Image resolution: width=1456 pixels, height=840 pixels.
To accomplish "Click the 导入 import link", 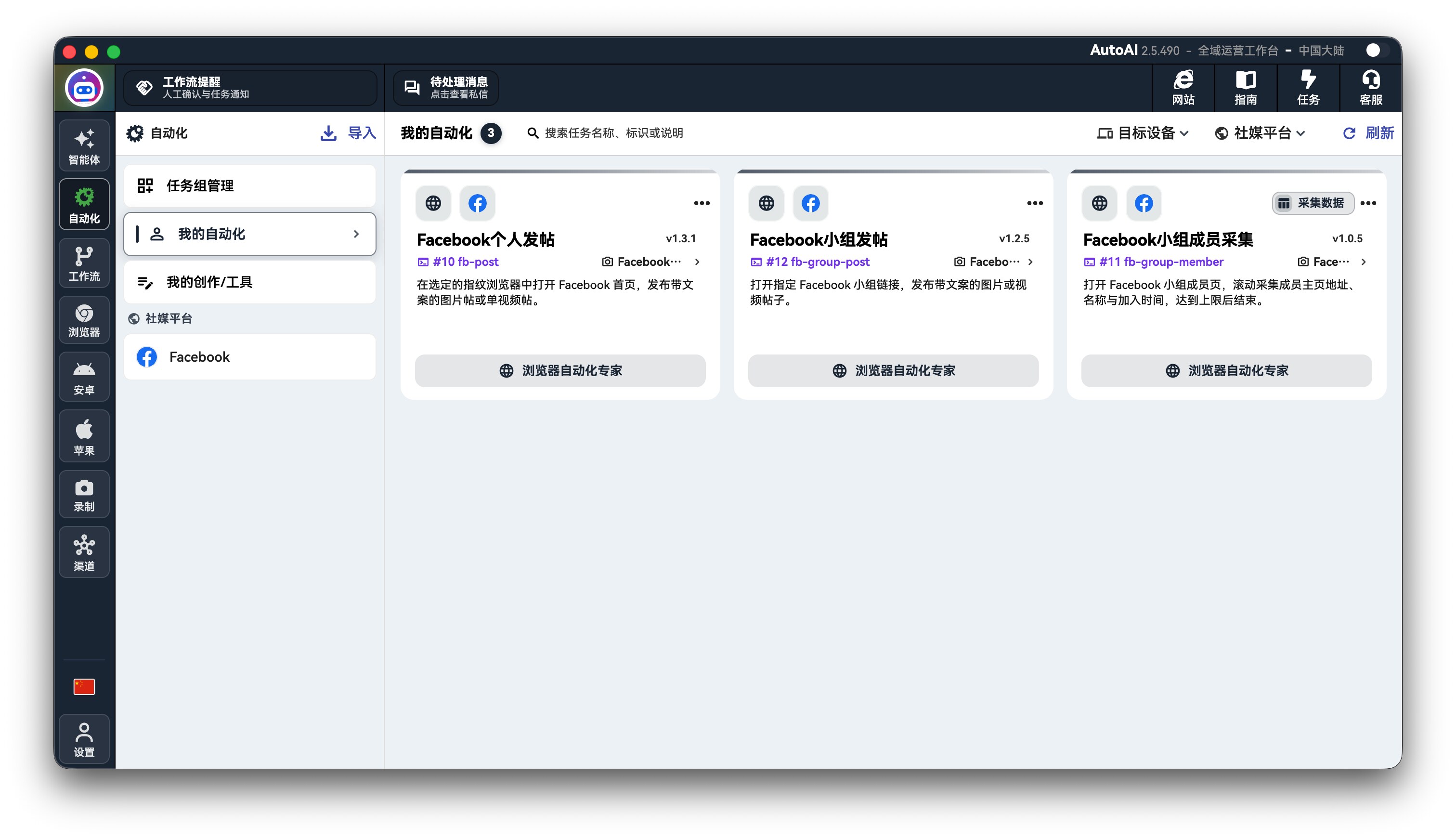I will tap(362, 133).
